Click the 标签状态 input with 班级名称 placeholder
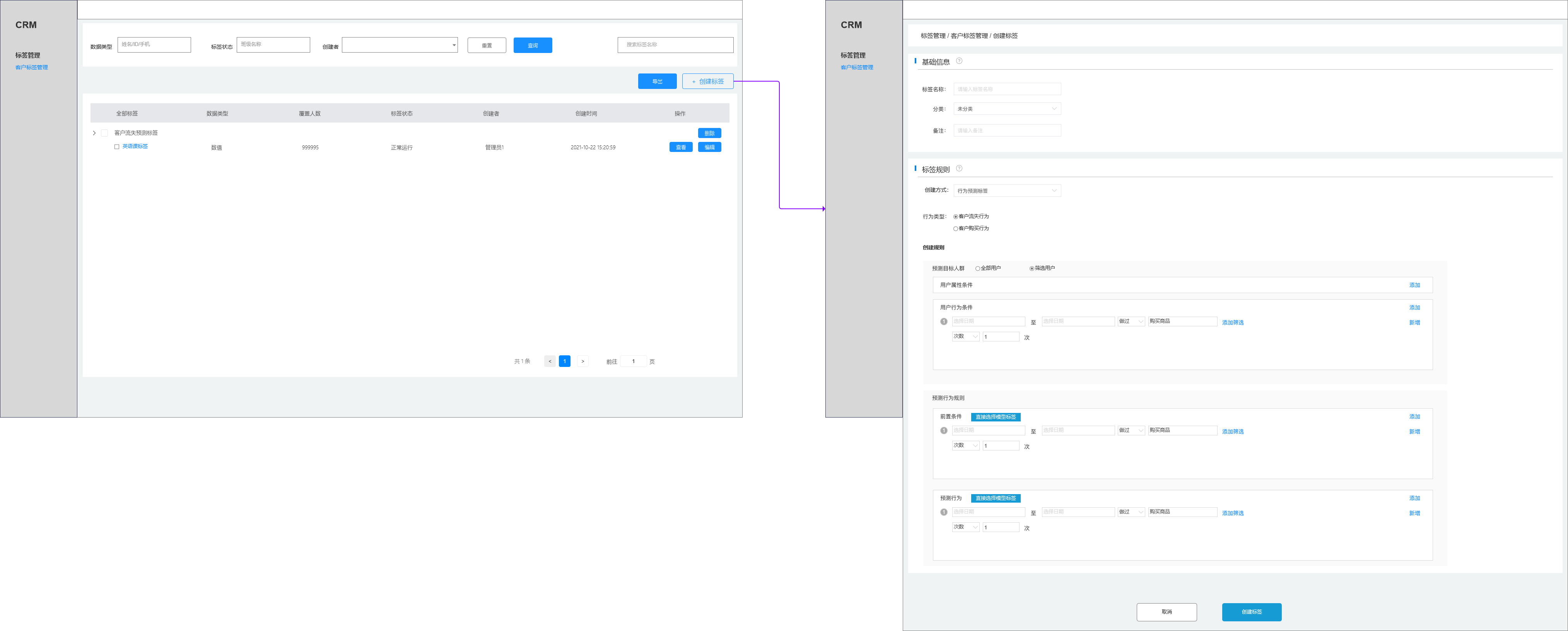 [273, 45]
